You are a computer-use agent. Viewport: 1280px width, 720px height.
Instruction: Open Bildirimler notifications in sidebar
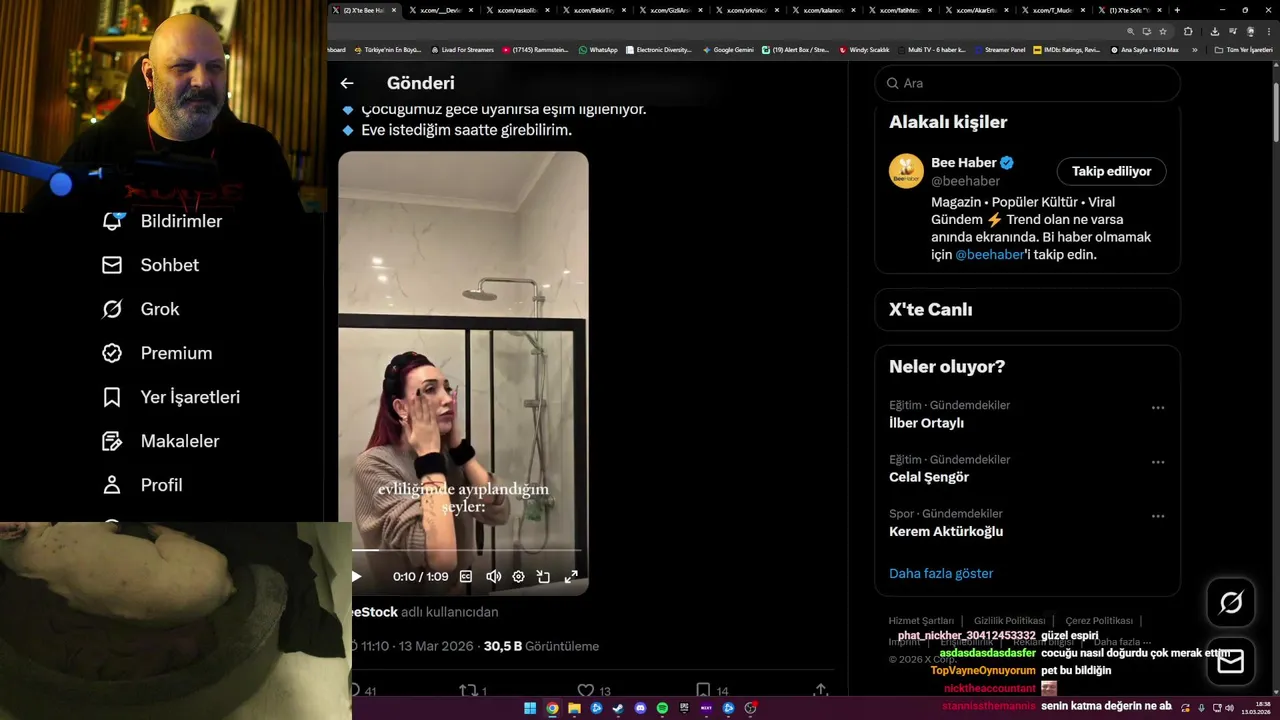[x=162, y=221]
